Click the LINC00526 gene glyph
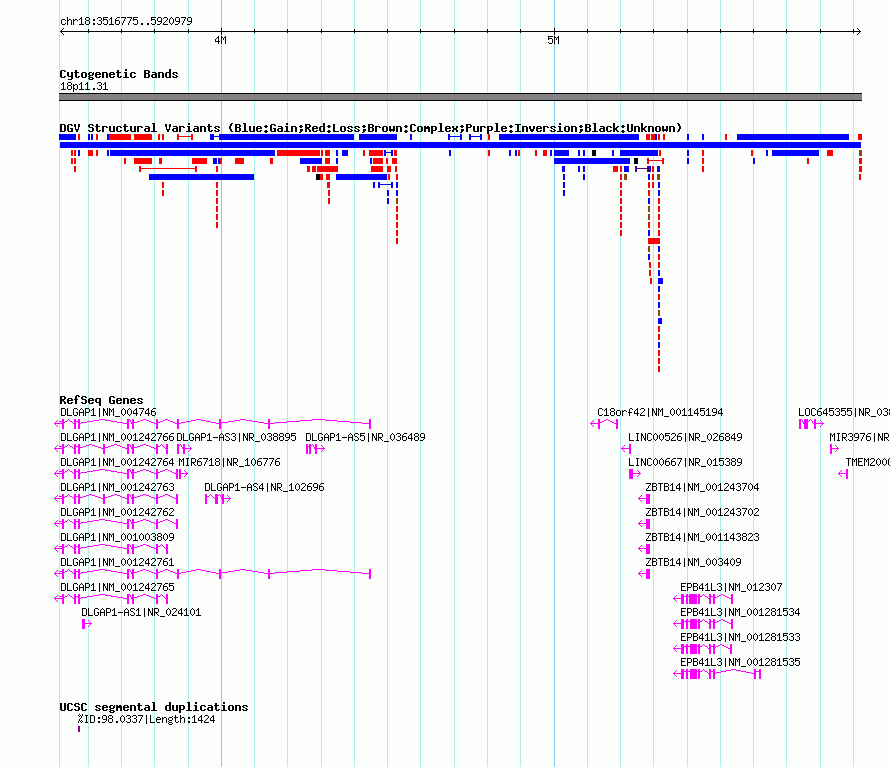 pyautogui.click(x=626, y=449)
